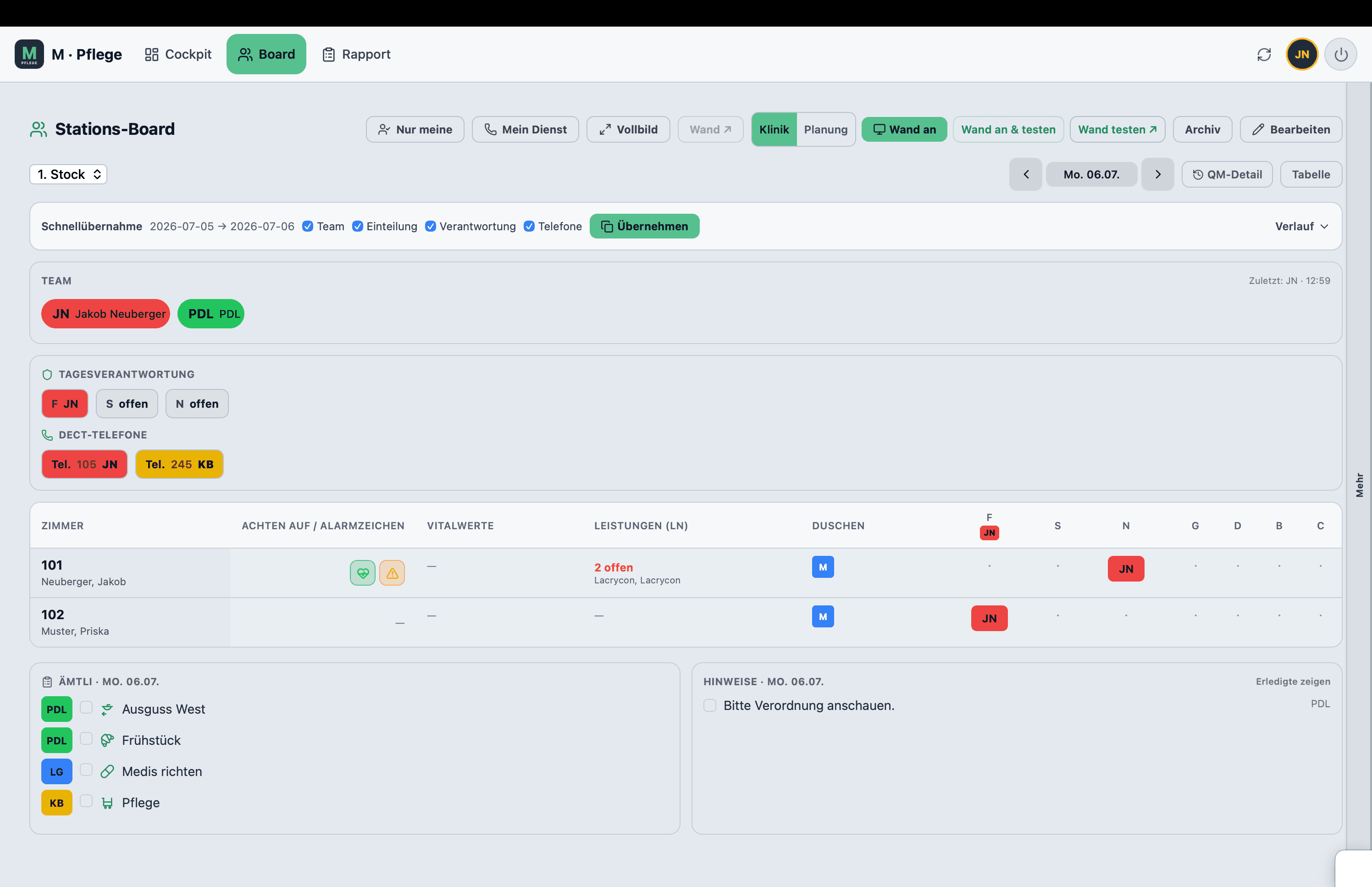Screen dimensions: 1372x887
Task: Click the pill icon next to Medis richten
Action: pyautogui.click(x=107, y=772)
